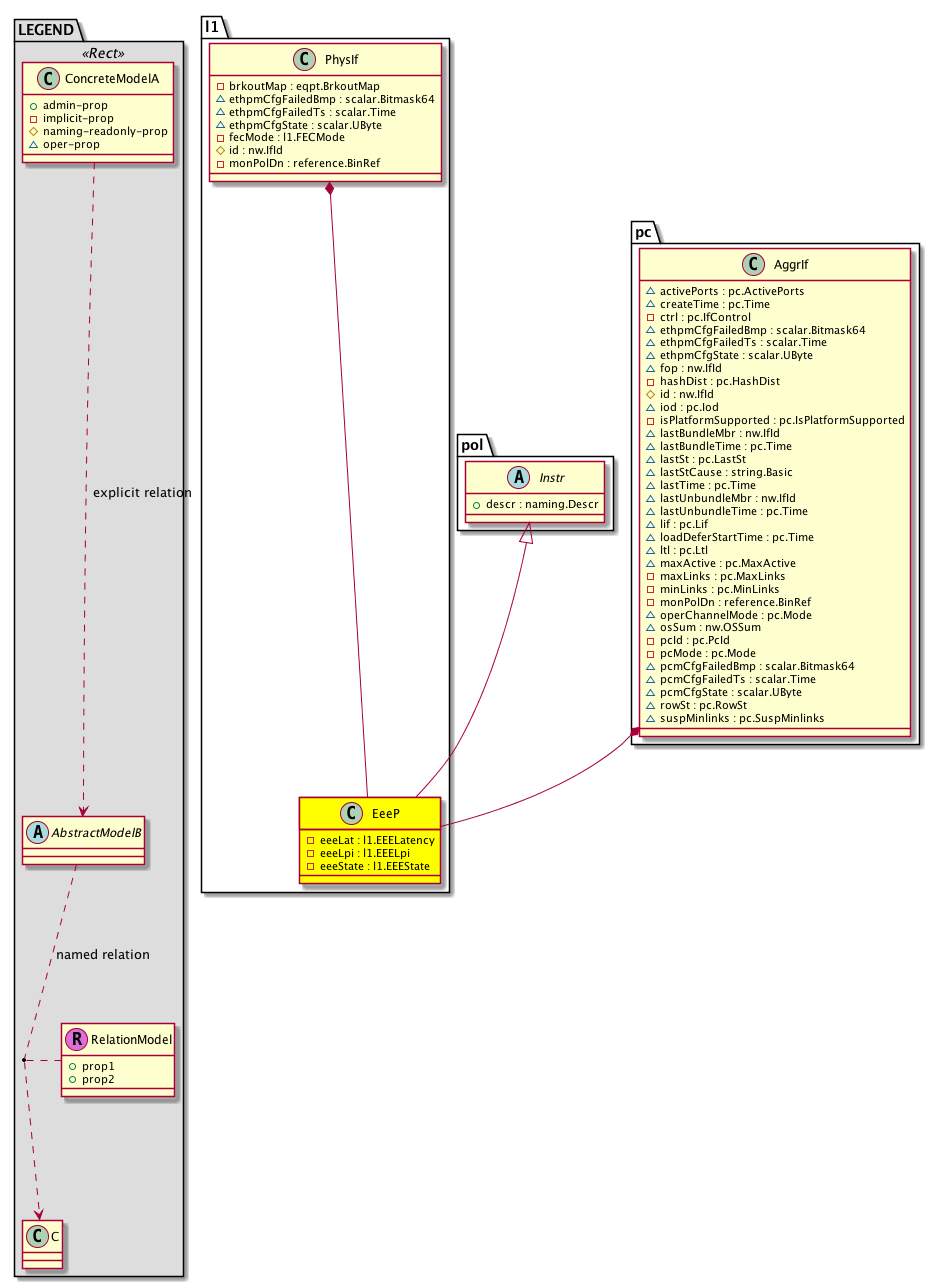Click the C class icon in legend
940x1287 pixels.
pyautogui.click(x=38, y=1236)
